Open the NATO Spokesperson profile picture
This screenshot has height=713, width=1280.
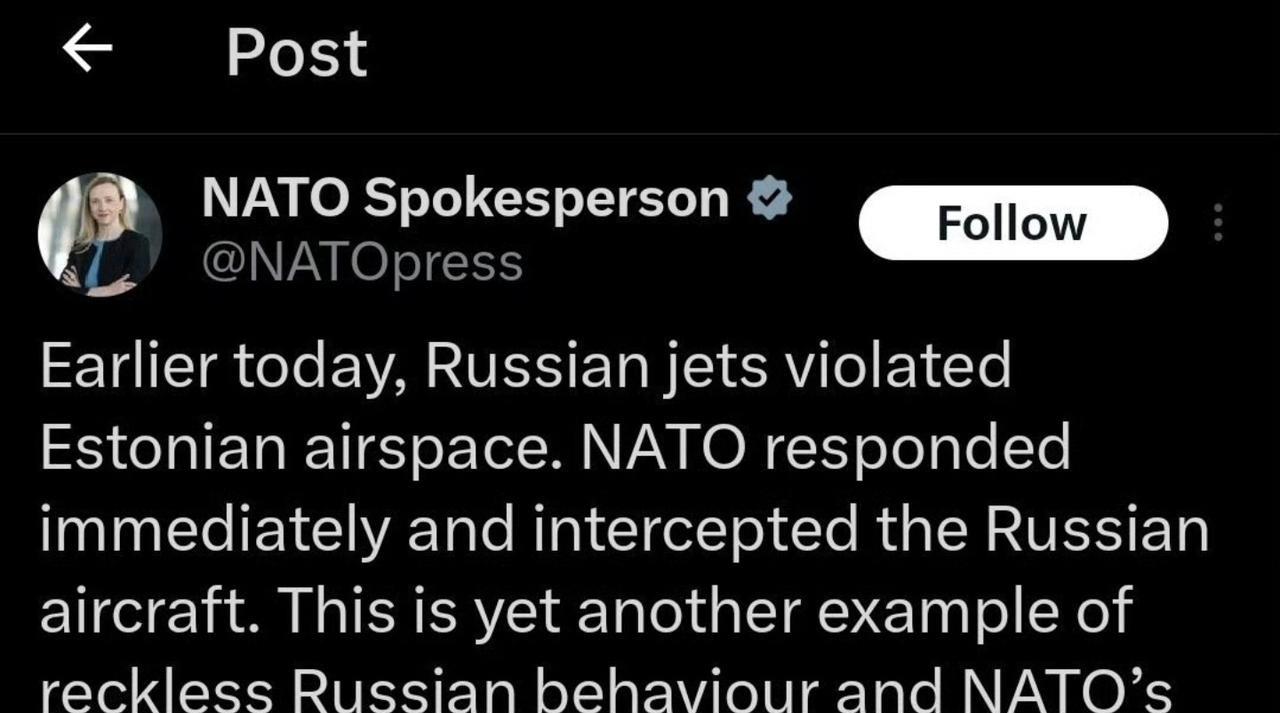click(x=100, y=235)
